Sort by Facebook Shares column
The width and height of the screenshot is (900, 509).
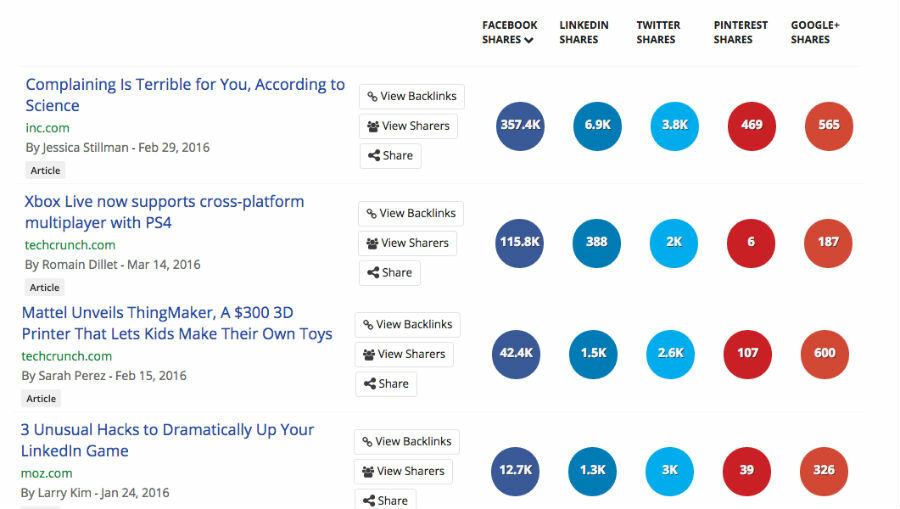tap(509, 33)
